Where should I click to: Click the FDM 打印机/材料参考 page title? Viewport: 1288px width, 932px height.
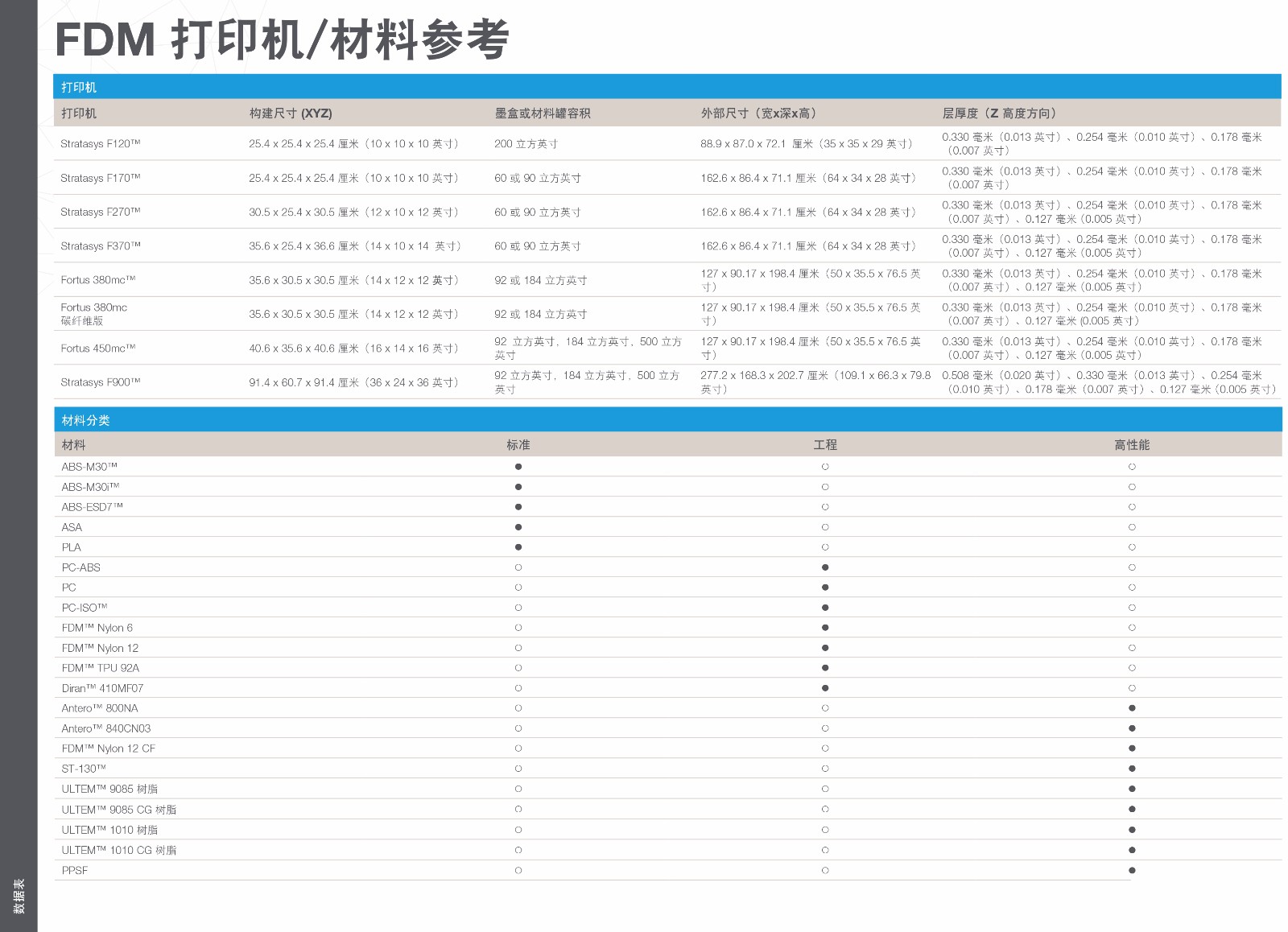[282, 39]
